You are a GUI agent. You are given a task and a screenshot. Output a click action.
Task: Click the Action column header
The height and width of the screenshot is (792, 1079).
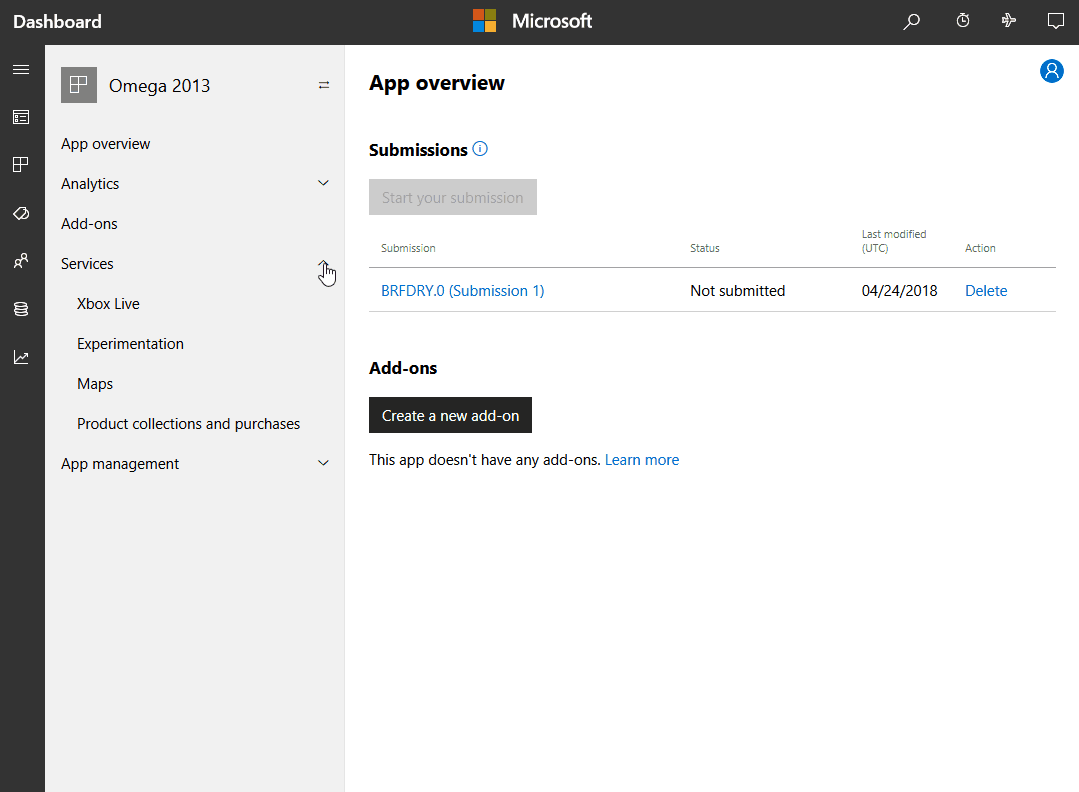(x=980, y=248)
